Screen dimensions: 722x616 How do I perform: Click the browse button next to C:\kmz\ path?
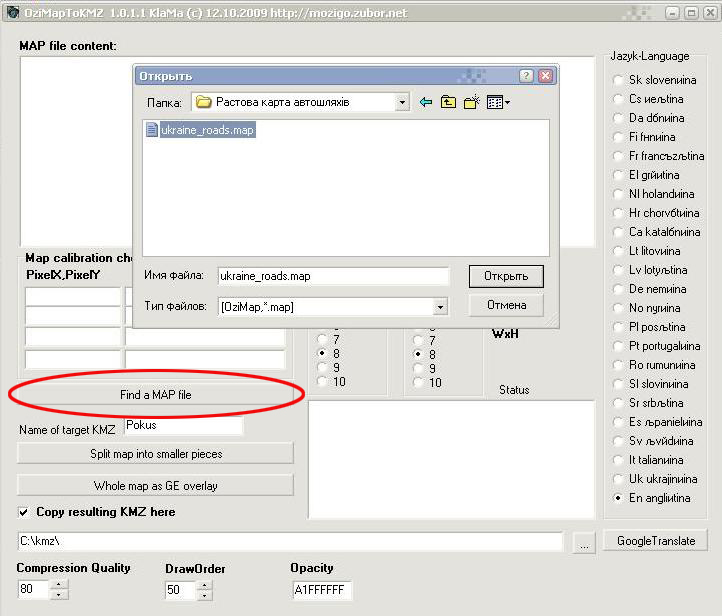click(x=585, y=542)
